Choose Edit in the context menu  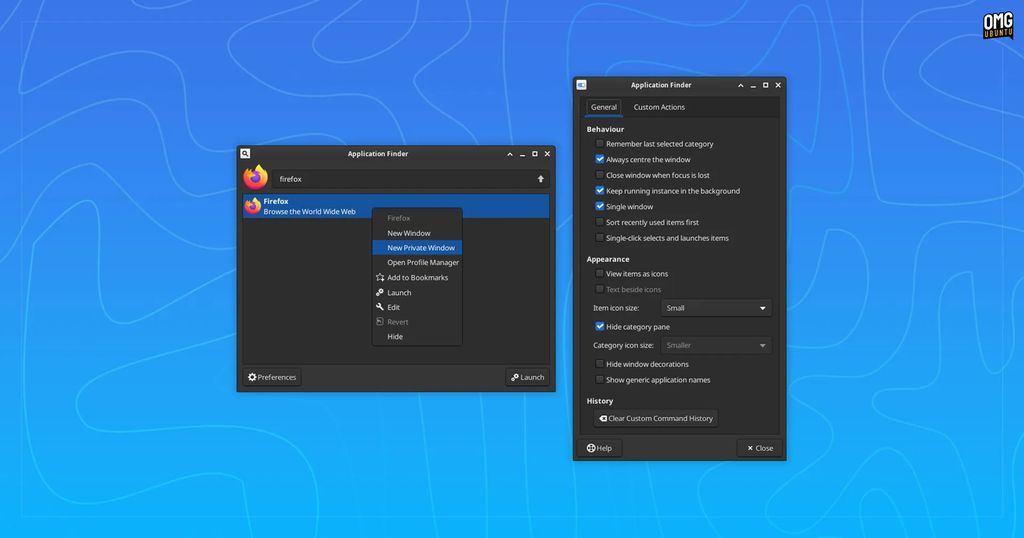tap(417, 307)
